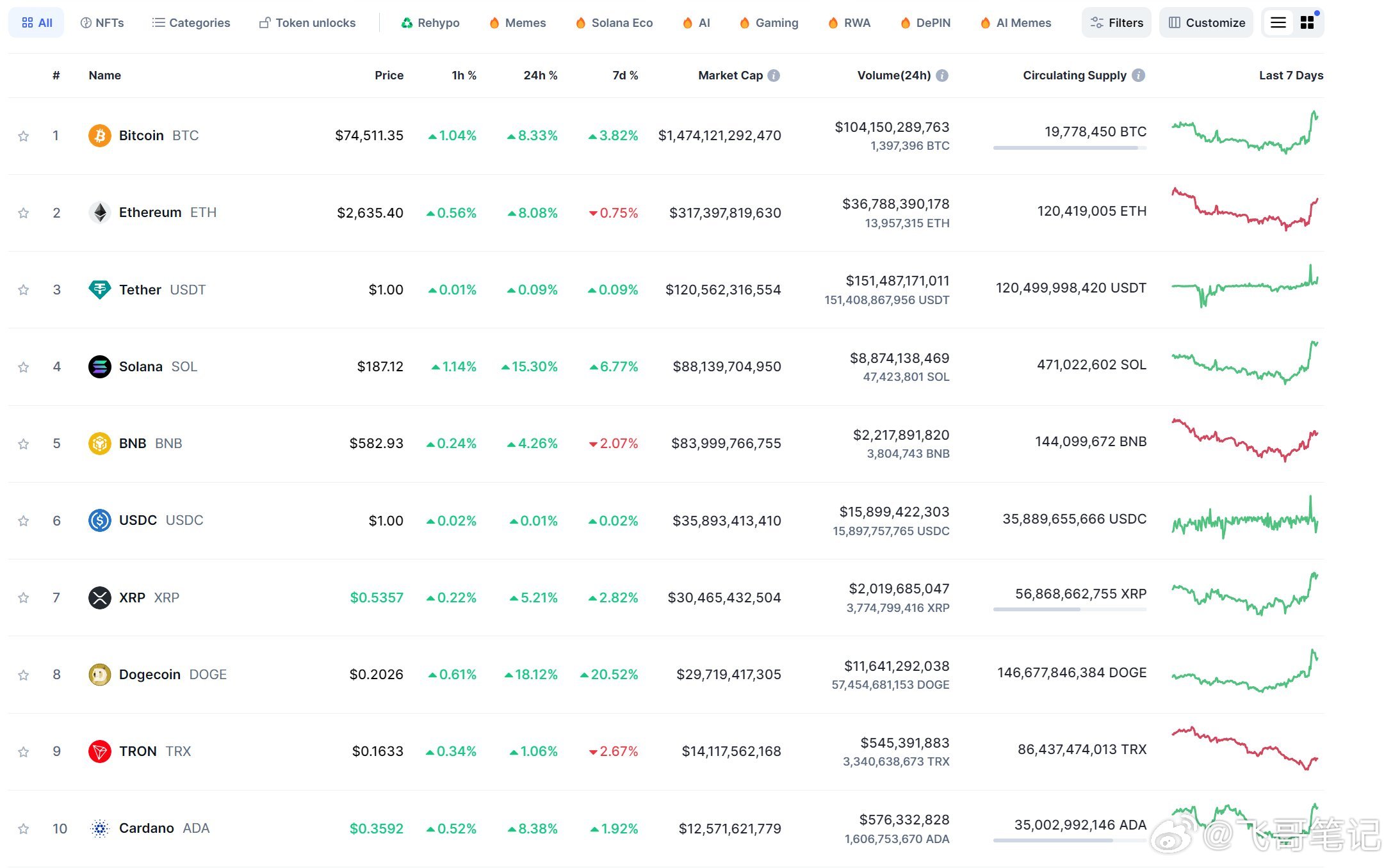
Task: Click the XRP coin logo
Action: [x=99, y=598]
